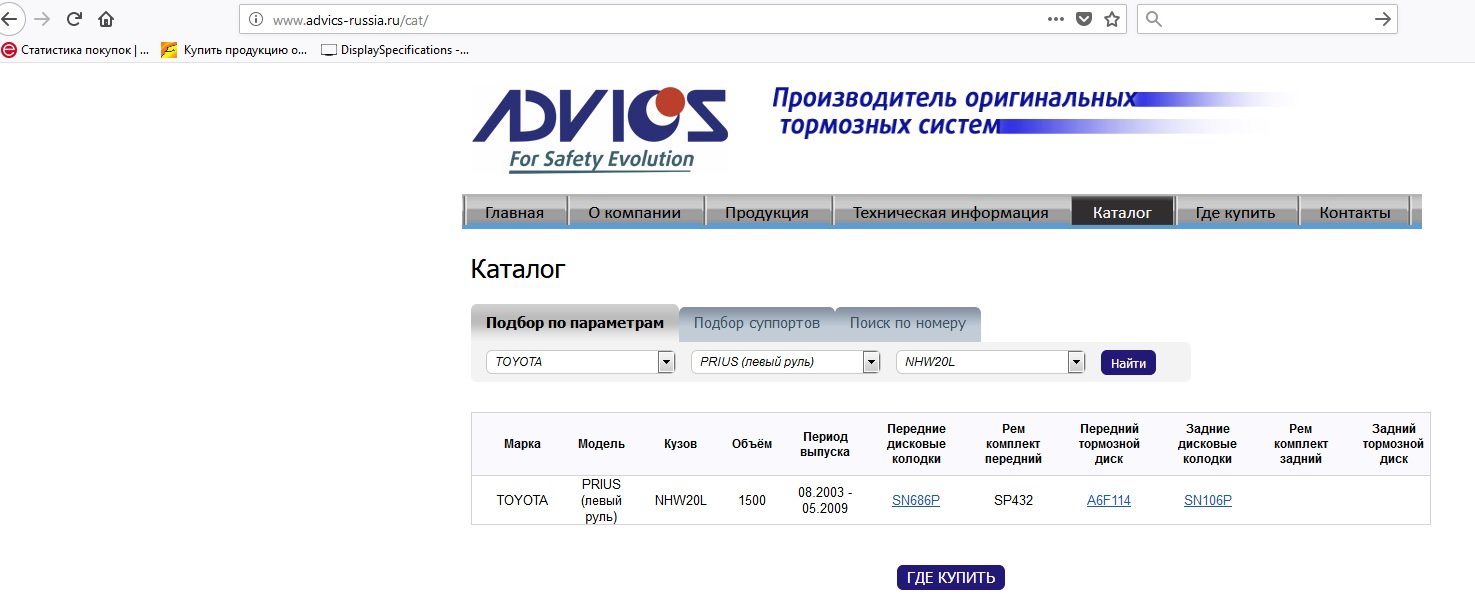Click the ADVICS logo
Viewport: 1475px width, 603px height.
[601, 128]
